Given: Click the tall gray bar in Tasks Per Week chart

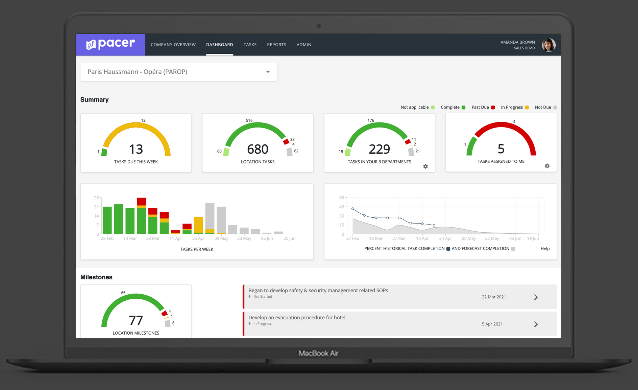Looking at the screenshot, I should point(210,216).
